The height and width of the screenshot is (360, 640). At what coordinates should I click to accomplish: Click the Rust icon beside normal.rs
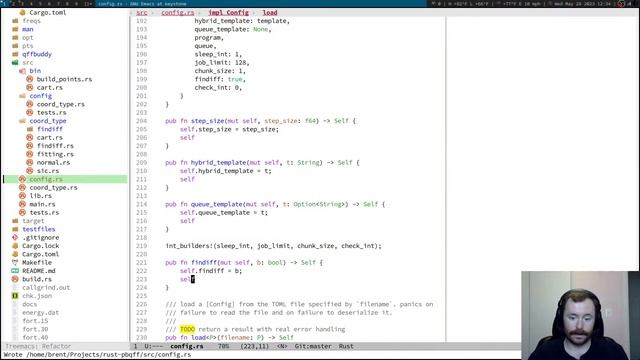click(29, 162)
